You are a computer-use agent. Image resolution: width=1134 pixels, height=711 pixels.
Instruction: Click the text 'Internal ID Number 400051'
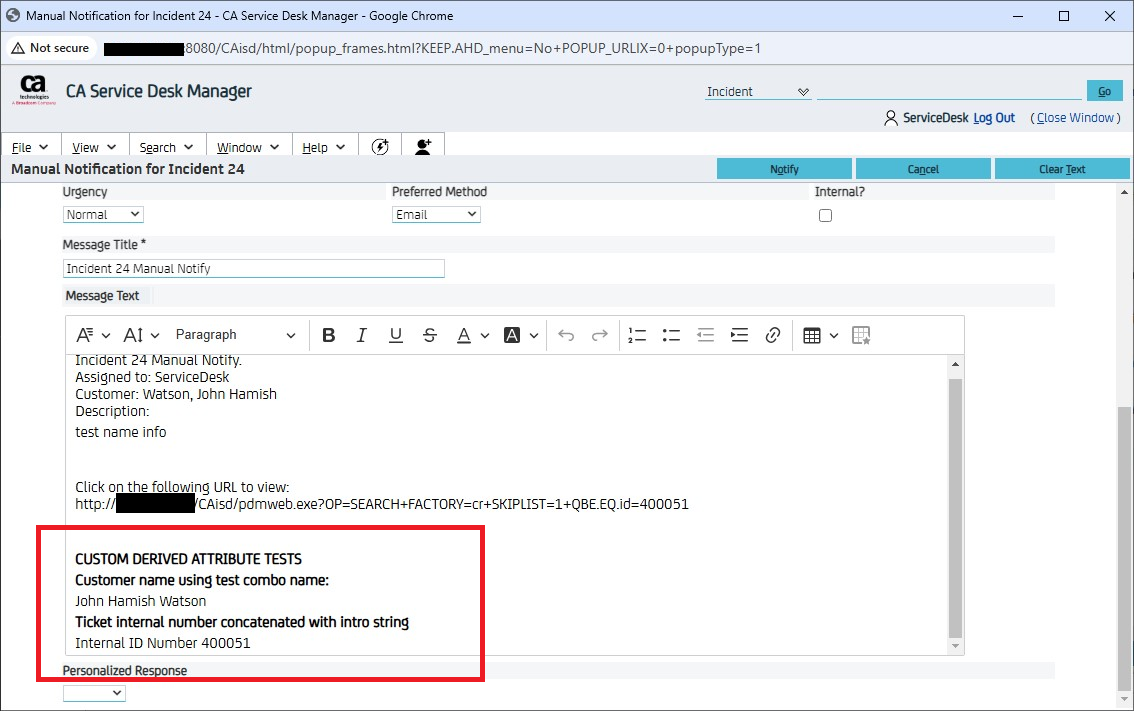pos(163,643)
